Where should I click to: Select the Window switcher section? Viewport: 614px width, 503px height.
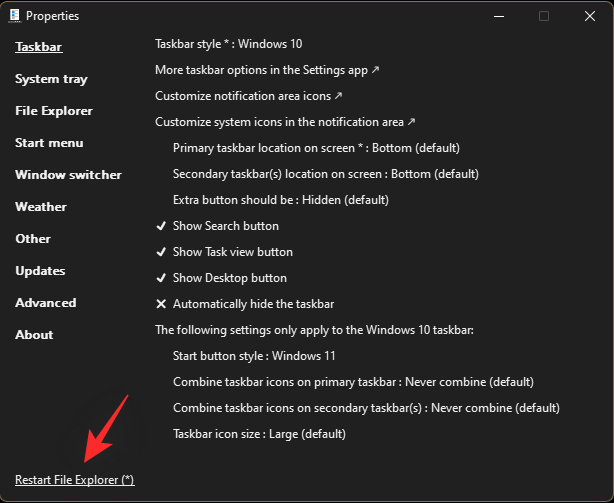68,175
